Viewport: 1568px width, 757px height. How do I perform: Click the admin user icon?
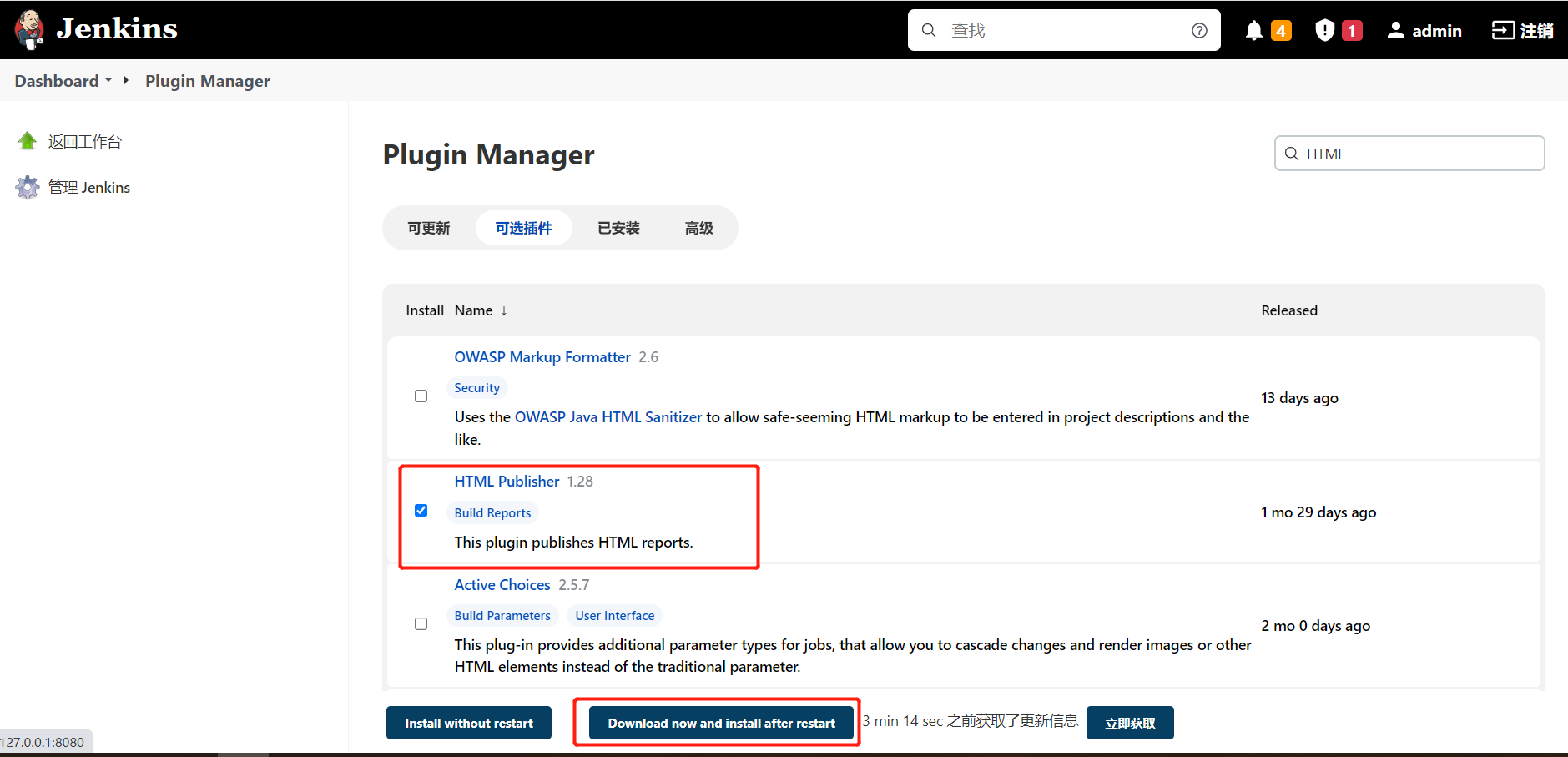(1395, 31)
